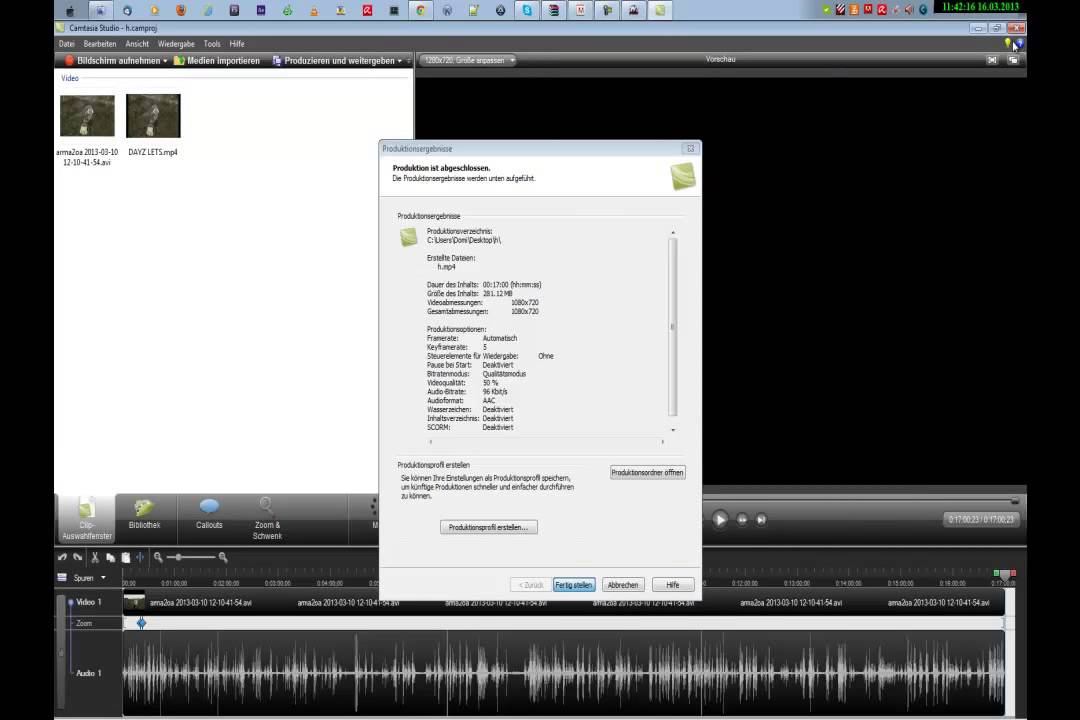This screenshot has height=720, width=1080.
Task: Click the Bildschirm aufnehmen record icon
Action: click(x=69, y=61)
